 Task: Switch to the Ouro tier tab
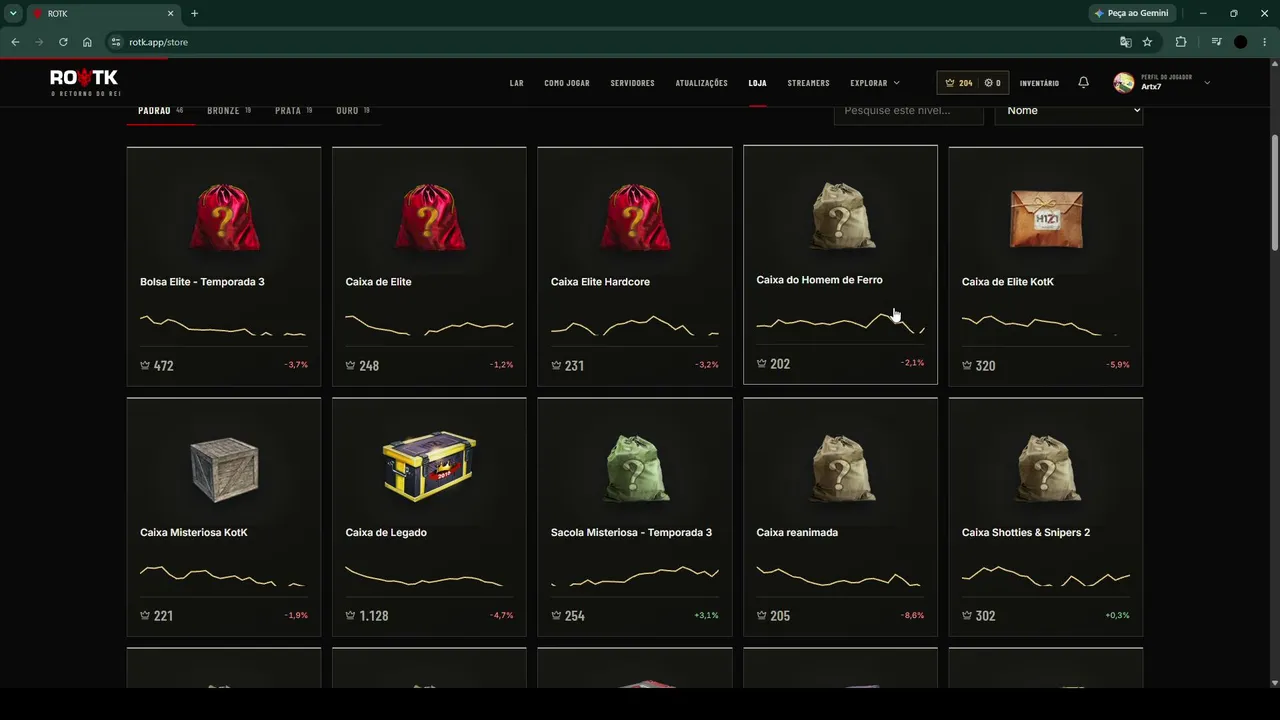[x=353, y=111]
